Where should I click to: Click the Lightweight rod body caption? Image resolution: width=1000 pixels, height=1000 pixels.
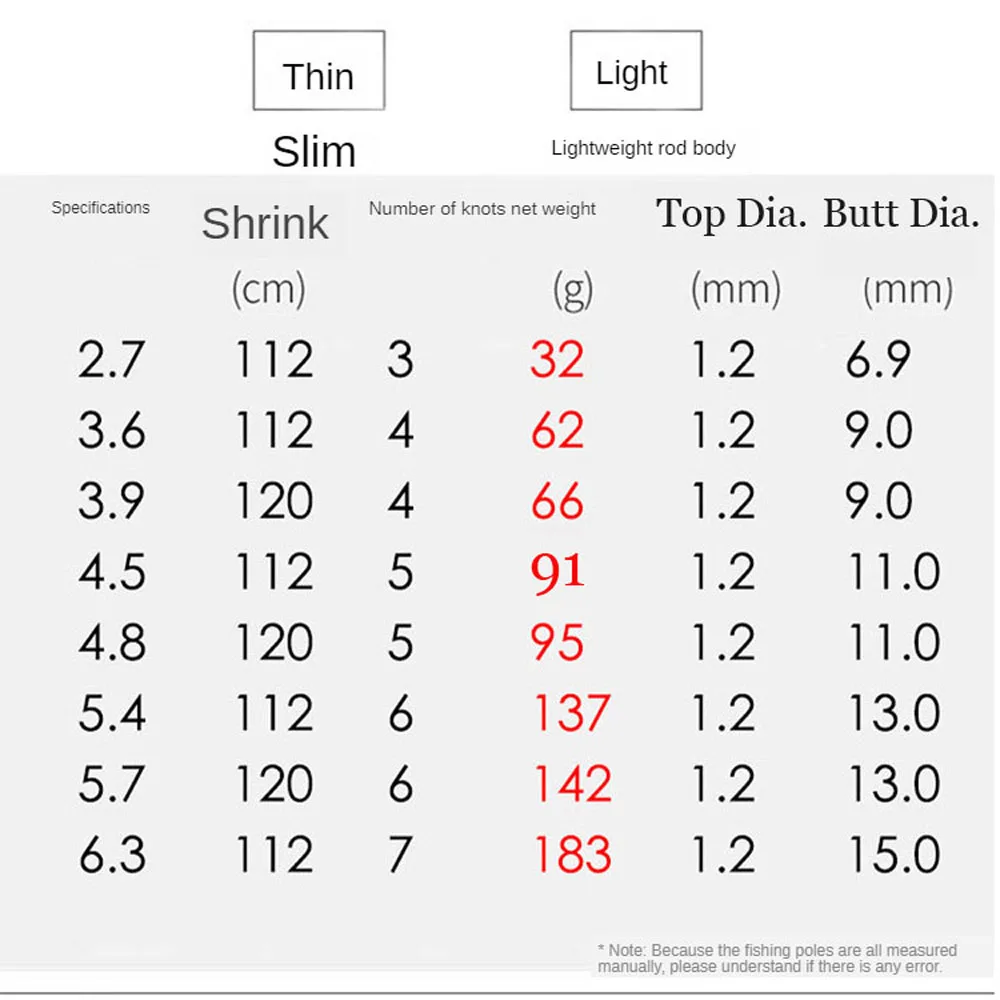click(x=643, y=148)
